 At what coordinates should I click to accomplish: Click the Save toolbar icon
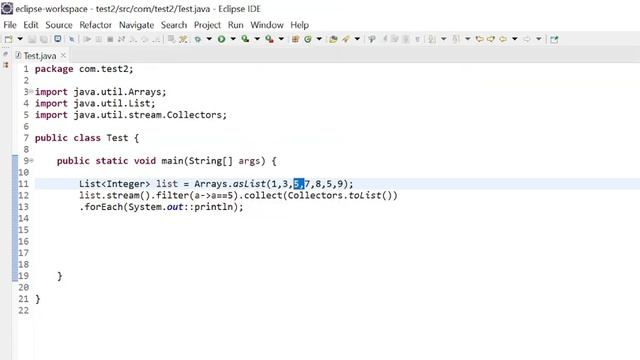(32, 39)
